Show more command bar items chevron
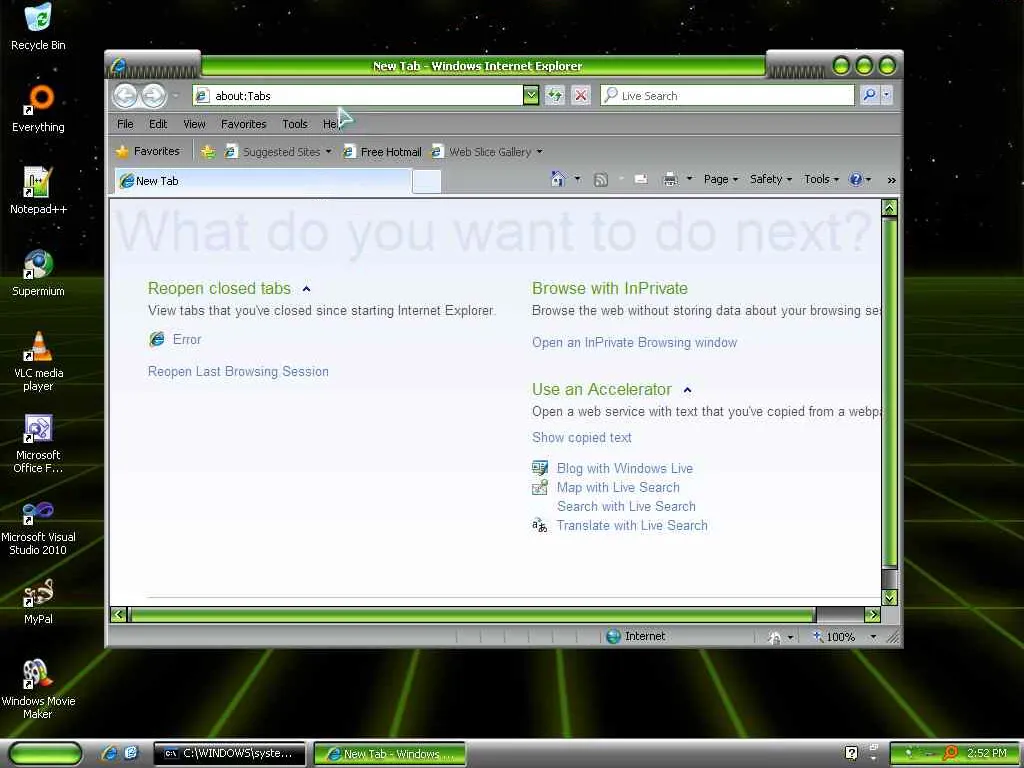Viewport: 1024px width, 768px height. tap(891, 180)
